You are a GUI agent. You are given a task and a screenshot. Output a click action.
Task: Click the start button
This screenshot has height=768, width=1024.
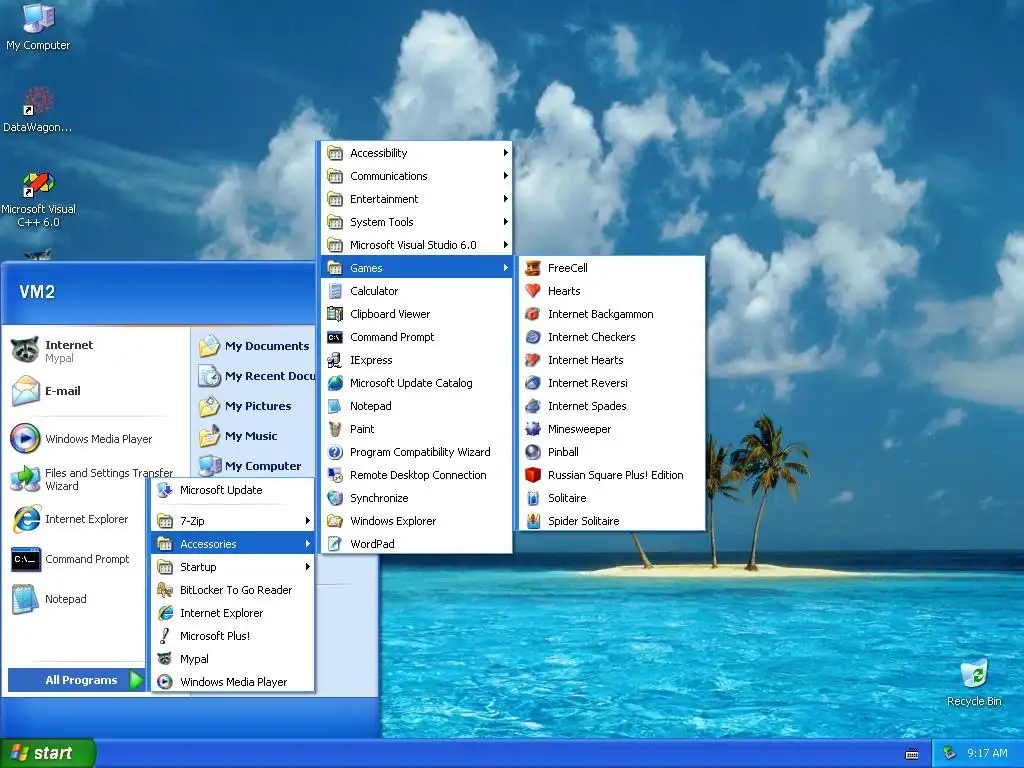pyautogui.click(x=47, y=753)
